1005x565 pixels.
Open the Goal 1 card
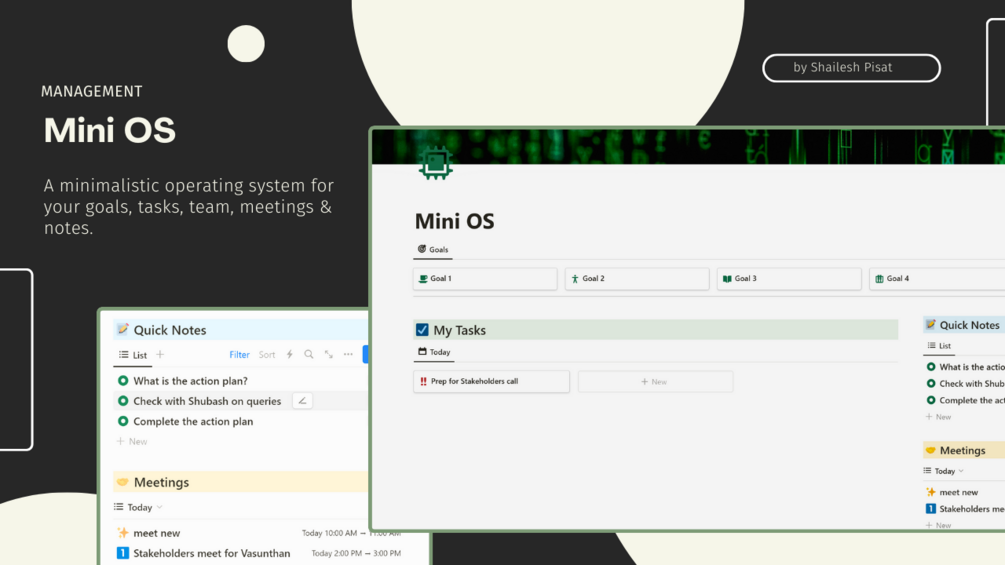click(x=485, y=279)
